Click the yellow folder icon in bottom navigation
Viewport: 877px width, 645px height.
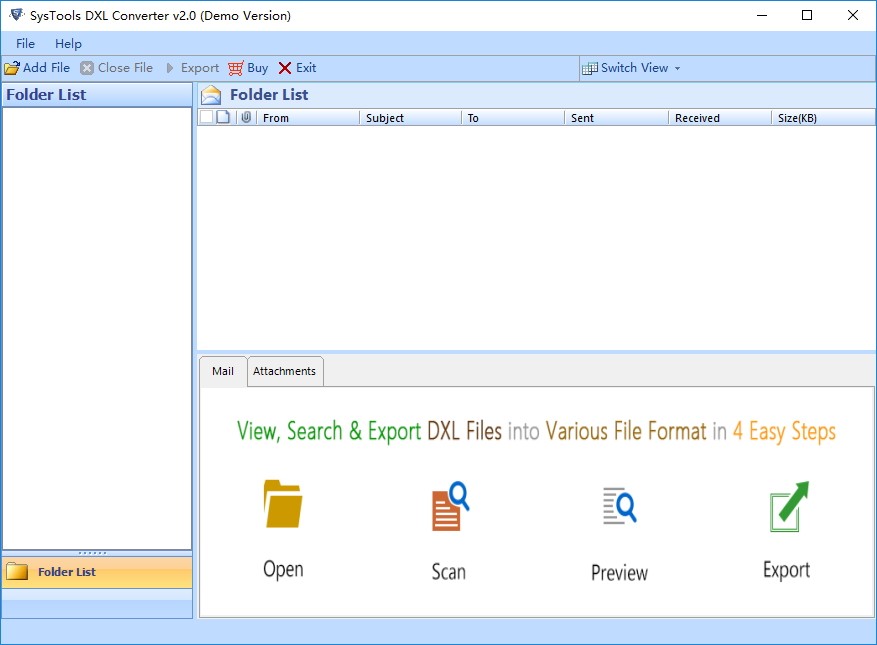pos(17,571)
